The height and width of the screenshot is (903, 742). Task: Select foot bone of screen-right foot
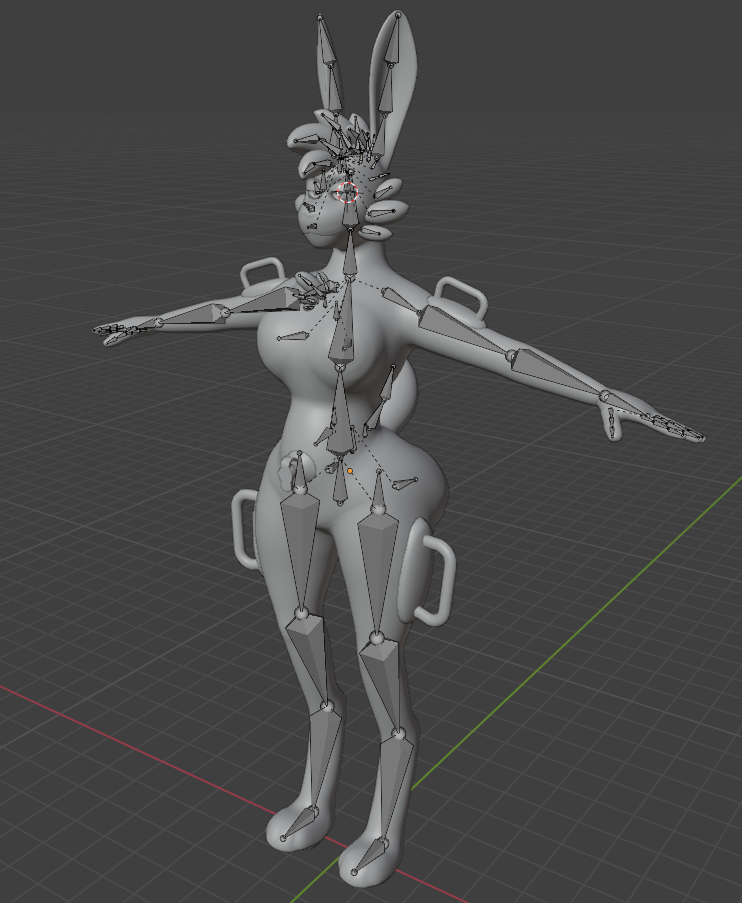pyautogui.click(x=369, y=857)
